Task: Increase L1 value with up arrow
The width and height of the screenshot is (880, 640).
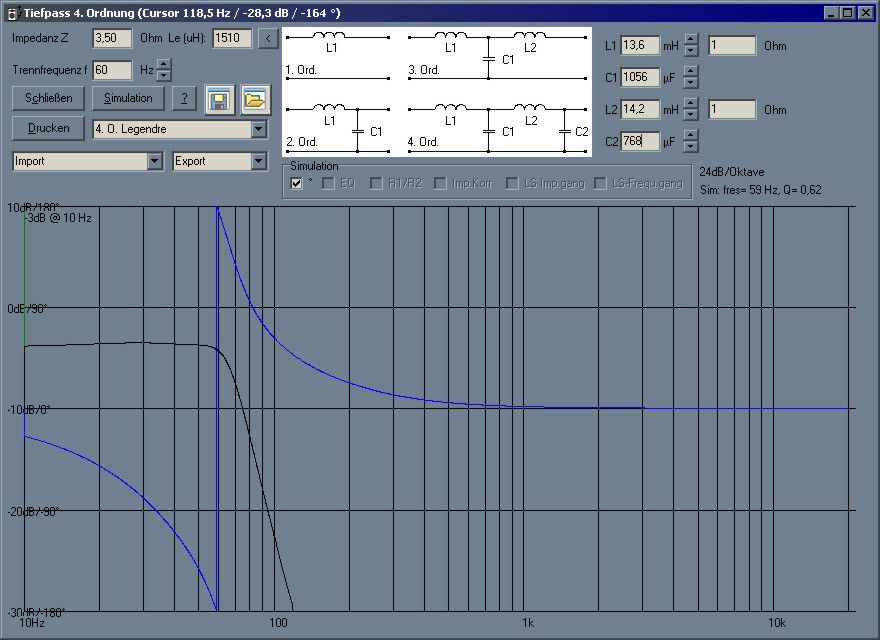Action: 691,40
